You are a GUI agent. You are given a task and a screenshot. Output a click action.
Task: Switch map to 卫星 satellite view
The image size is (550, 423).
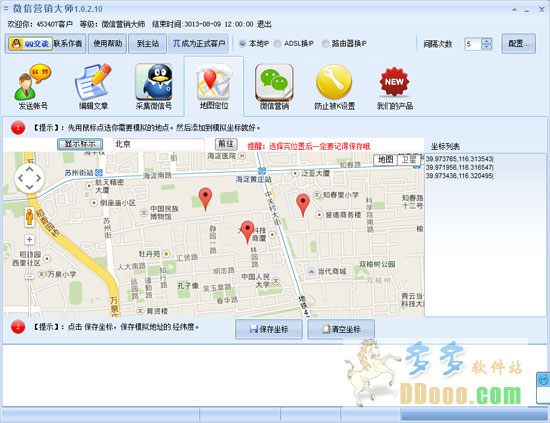(x=409, y=160)
